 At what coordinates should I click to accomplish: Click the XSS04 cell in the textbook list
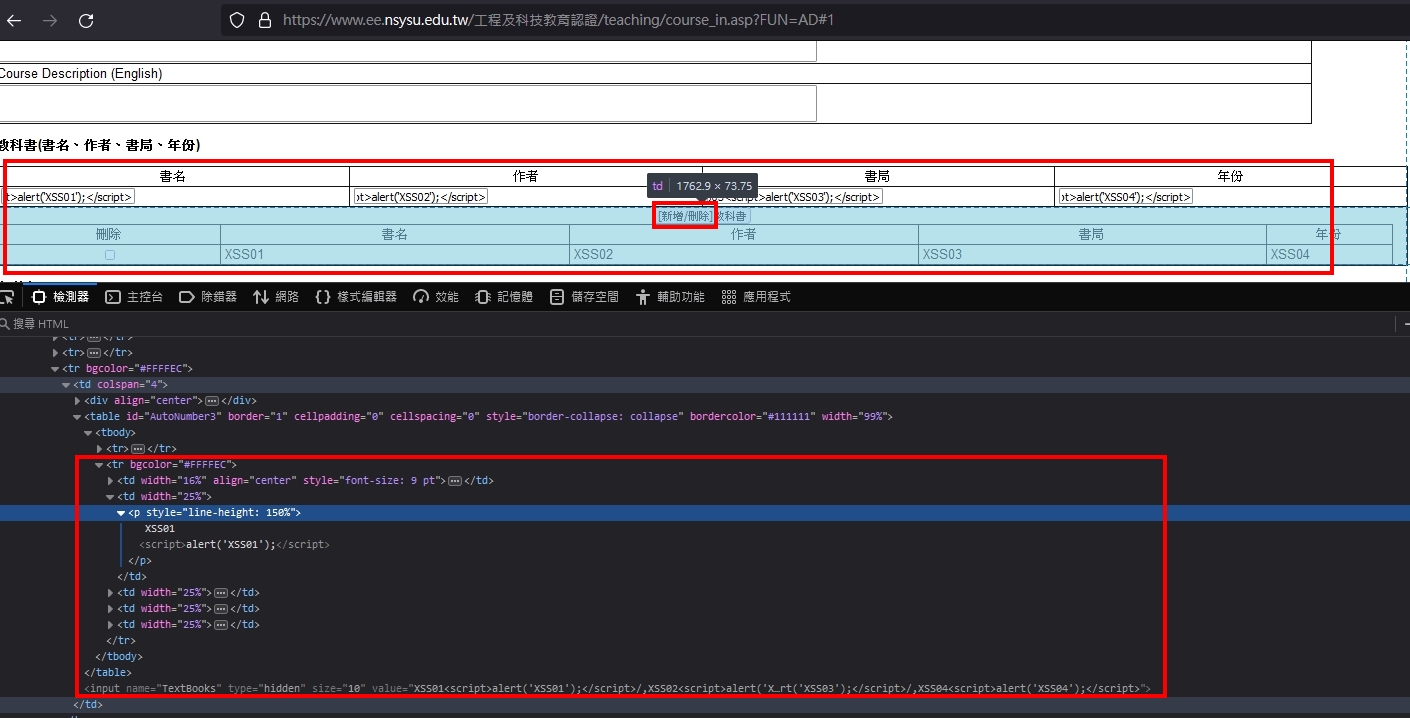(x=1329, y=254)
